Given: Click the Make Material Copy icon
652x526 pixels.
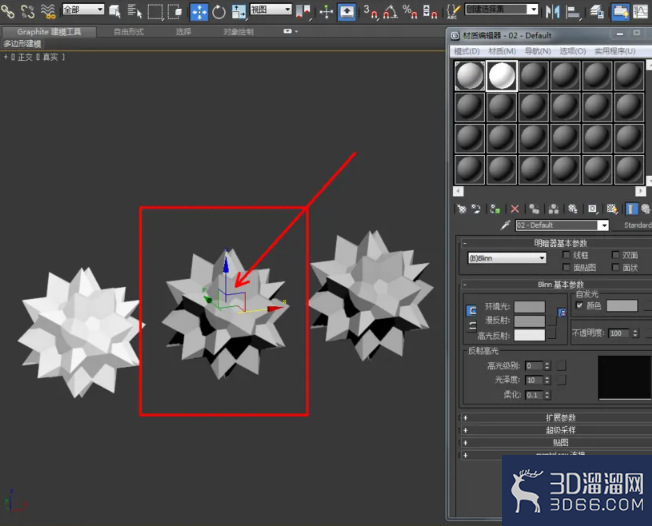Looking at the screenshot, I should 534,209.
